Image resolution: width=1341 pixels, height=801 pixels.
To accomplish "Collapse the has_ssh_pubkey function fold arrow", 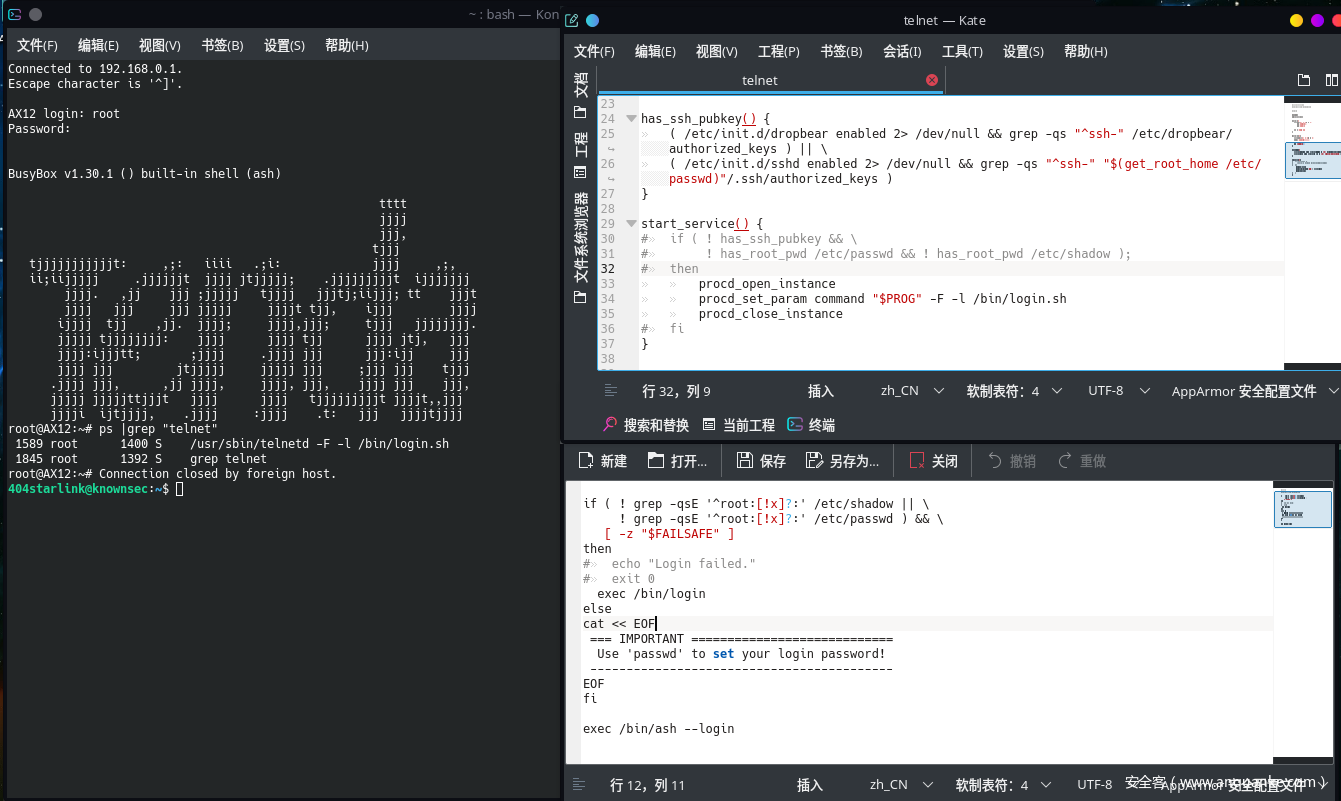I will 631,118.
